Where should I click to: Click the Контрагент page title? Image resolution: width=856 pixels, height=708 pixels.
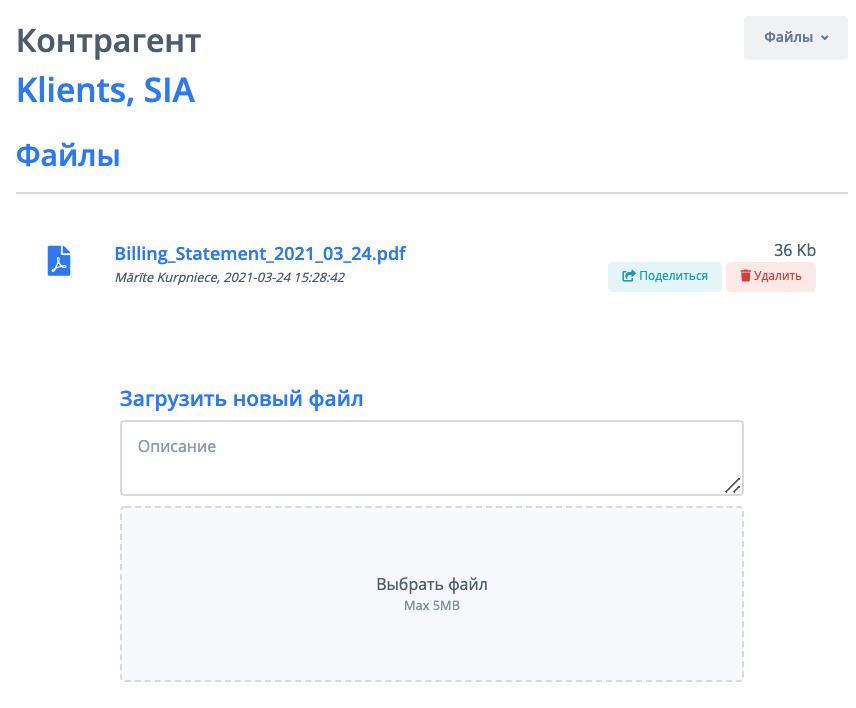(109, 41)
